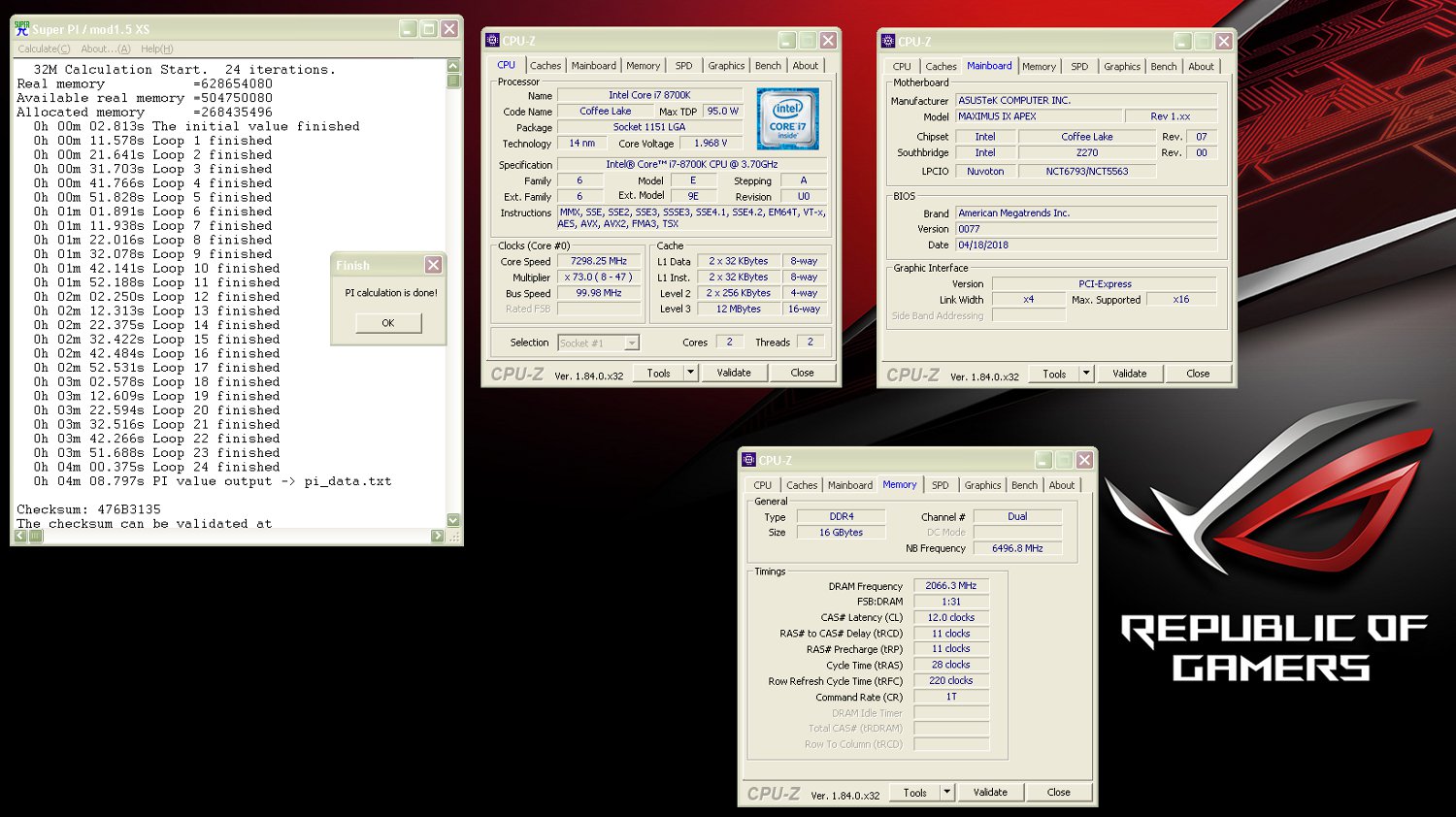Open About tab in CPU window
Viewport: 1456px width, 817px height.
pyautogui.click(x=806, y=66)
